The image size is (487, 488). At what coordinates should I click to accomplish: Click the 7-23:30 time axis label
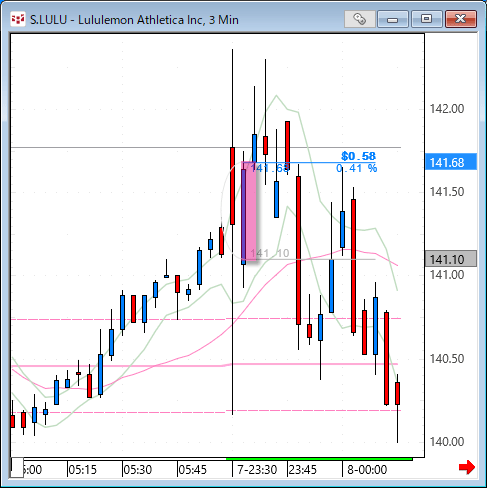(x=257, y=470)
